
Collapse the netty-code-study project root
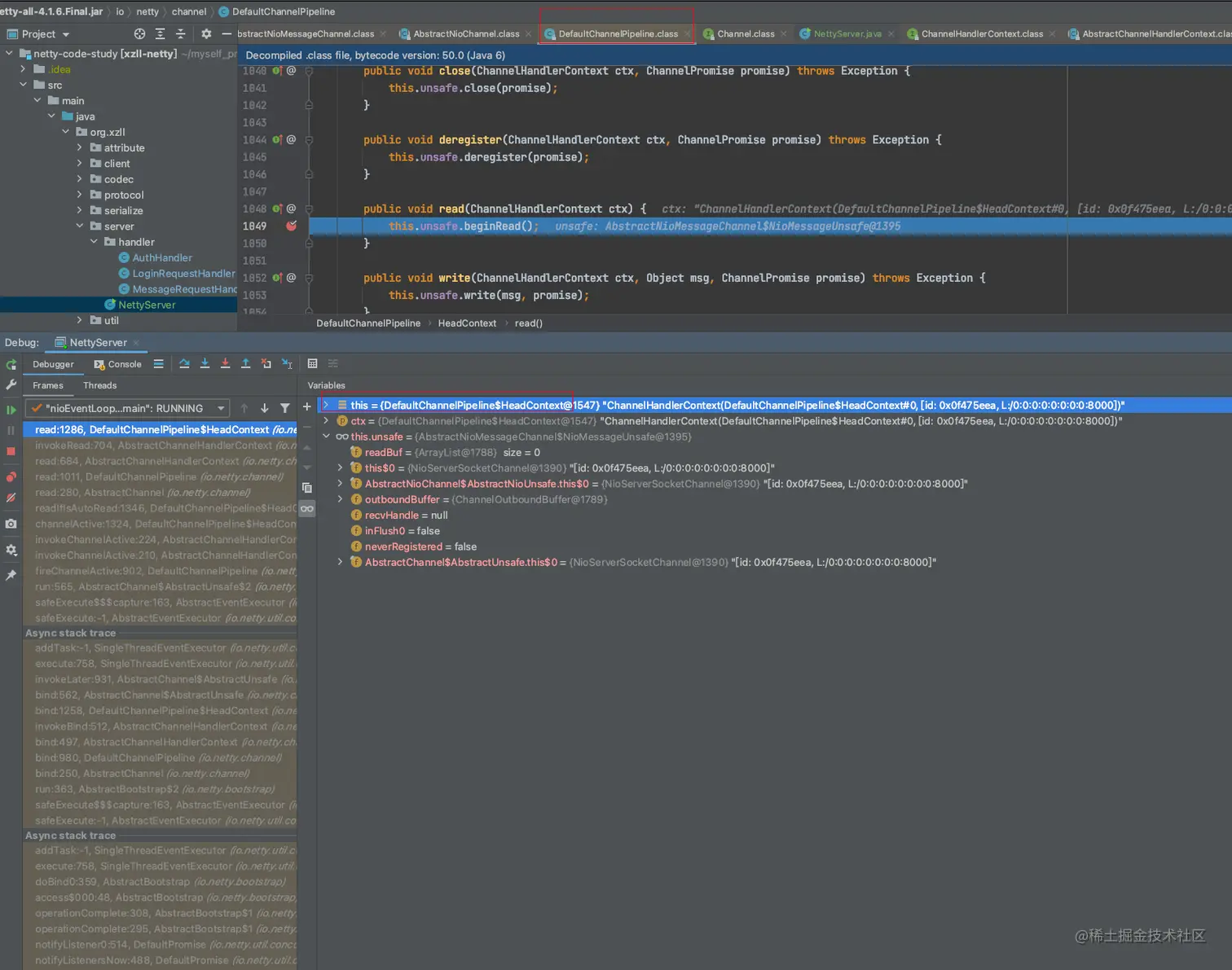tap(9, 54)
